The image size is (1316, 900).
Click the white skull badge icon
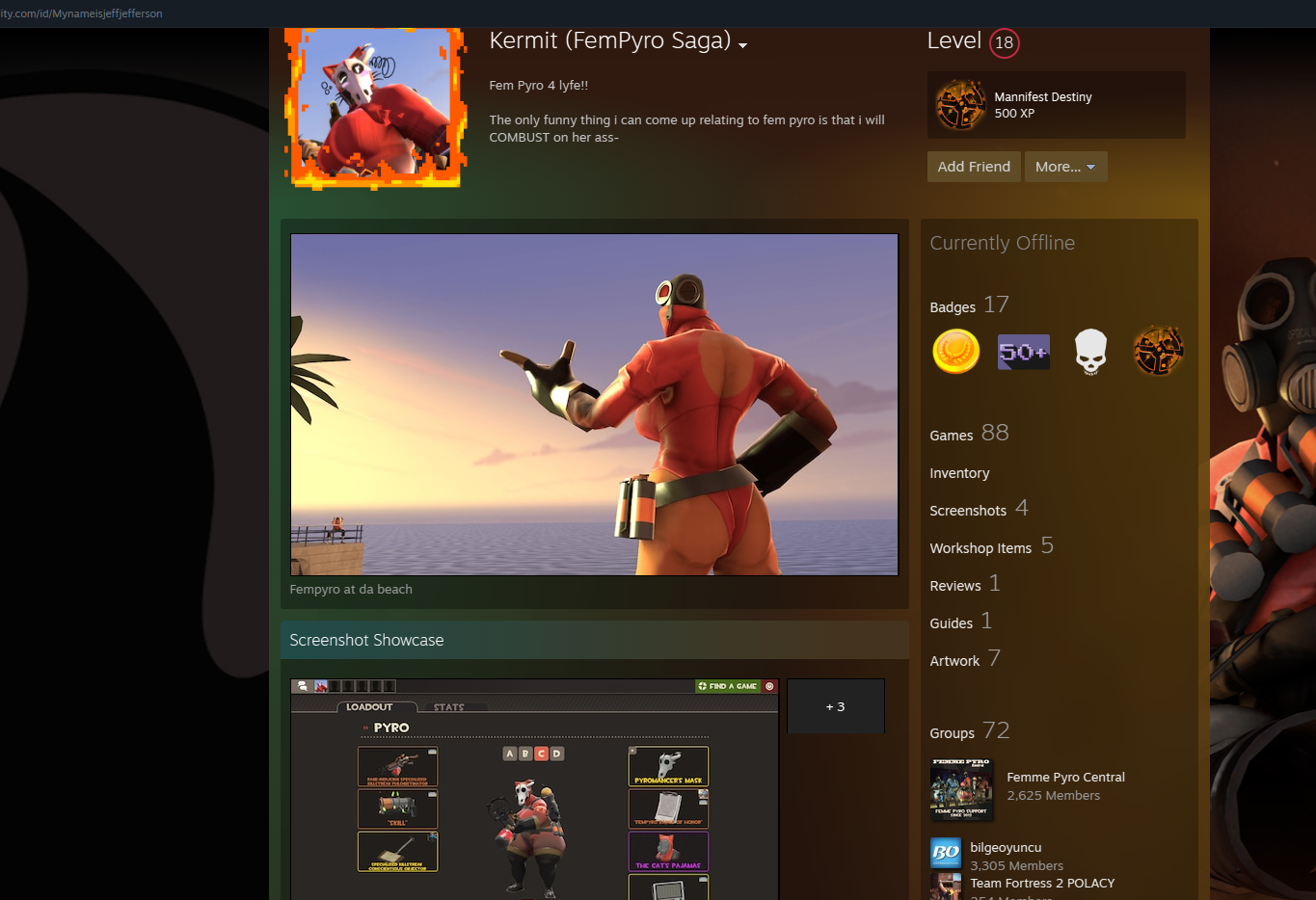click(x=1090, y=352)
